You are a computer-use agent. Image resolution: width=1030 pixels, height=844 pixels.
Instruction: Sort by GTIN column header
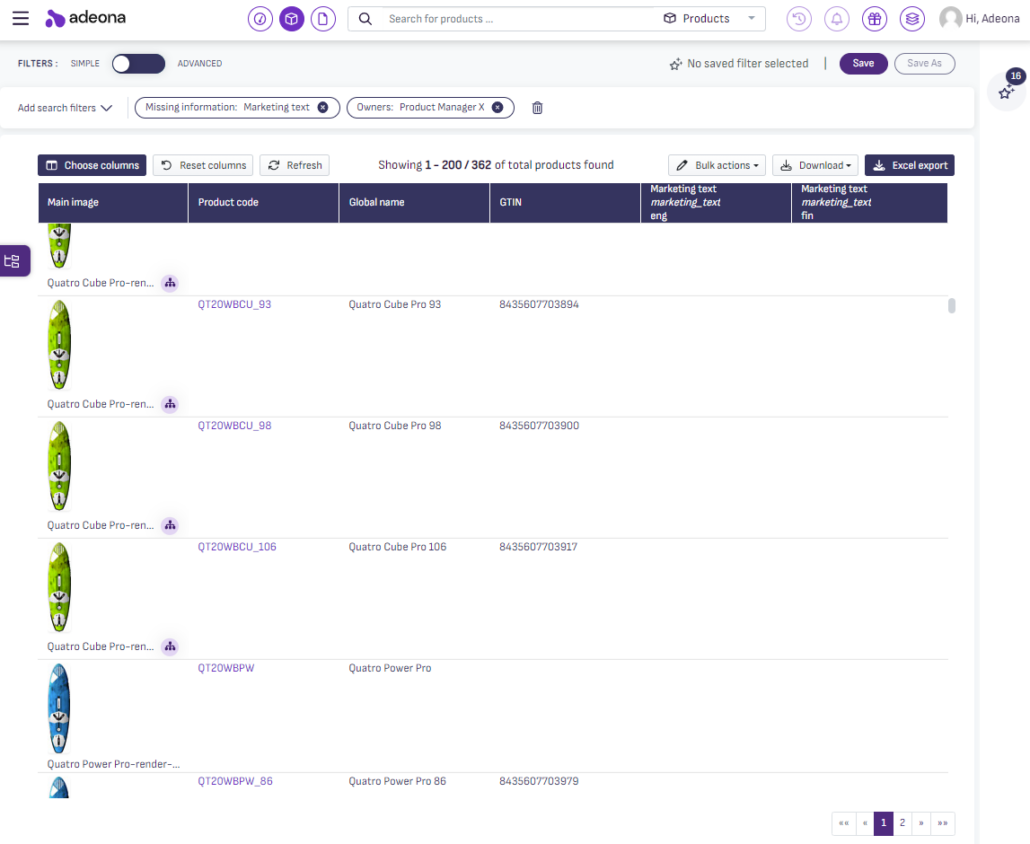(565, 202)
